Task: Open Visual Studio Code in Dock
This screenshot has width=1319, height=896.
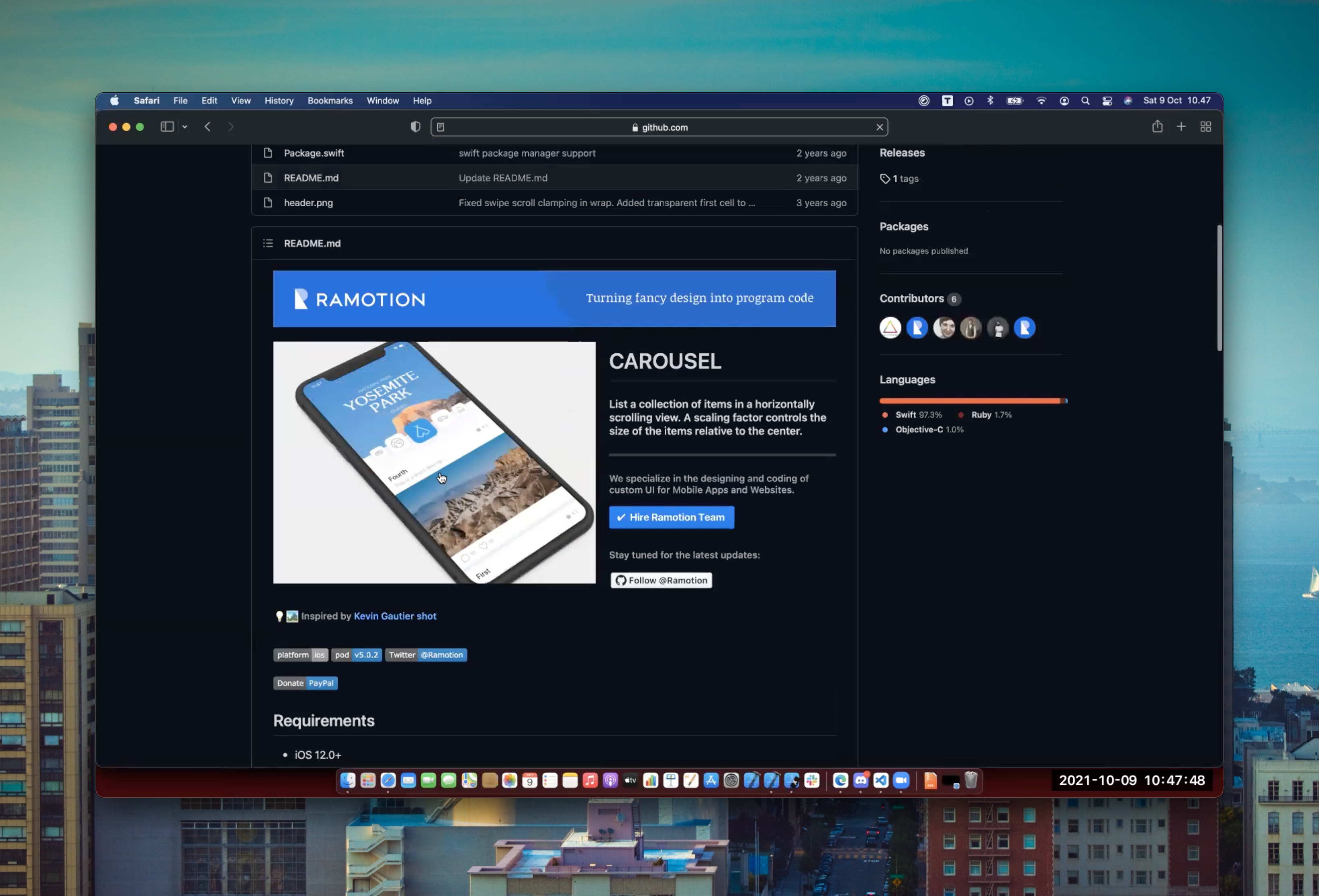Action: click(880, 781)
